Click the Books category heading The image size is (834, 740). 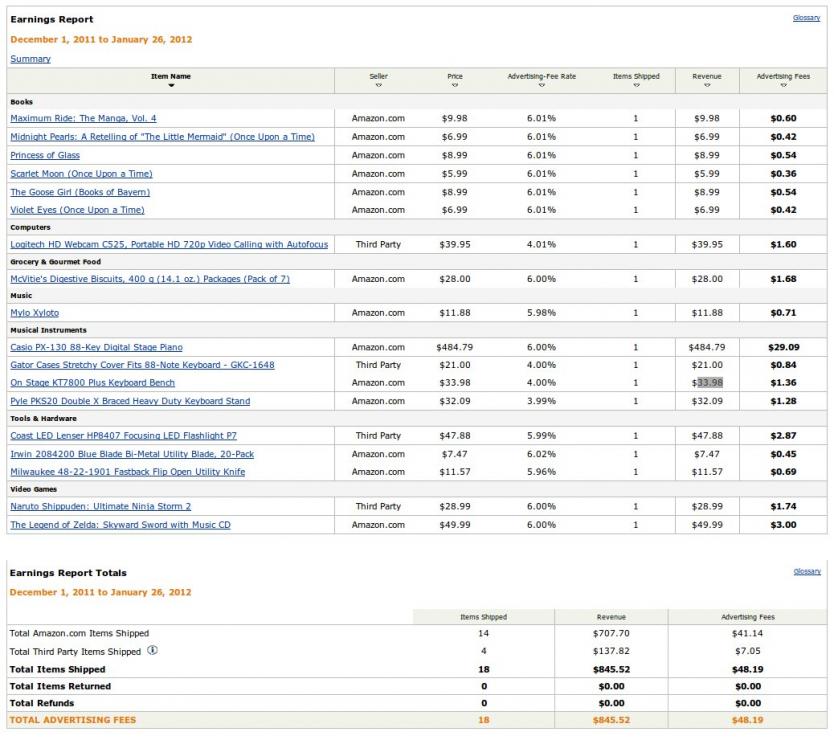point(21,102)
